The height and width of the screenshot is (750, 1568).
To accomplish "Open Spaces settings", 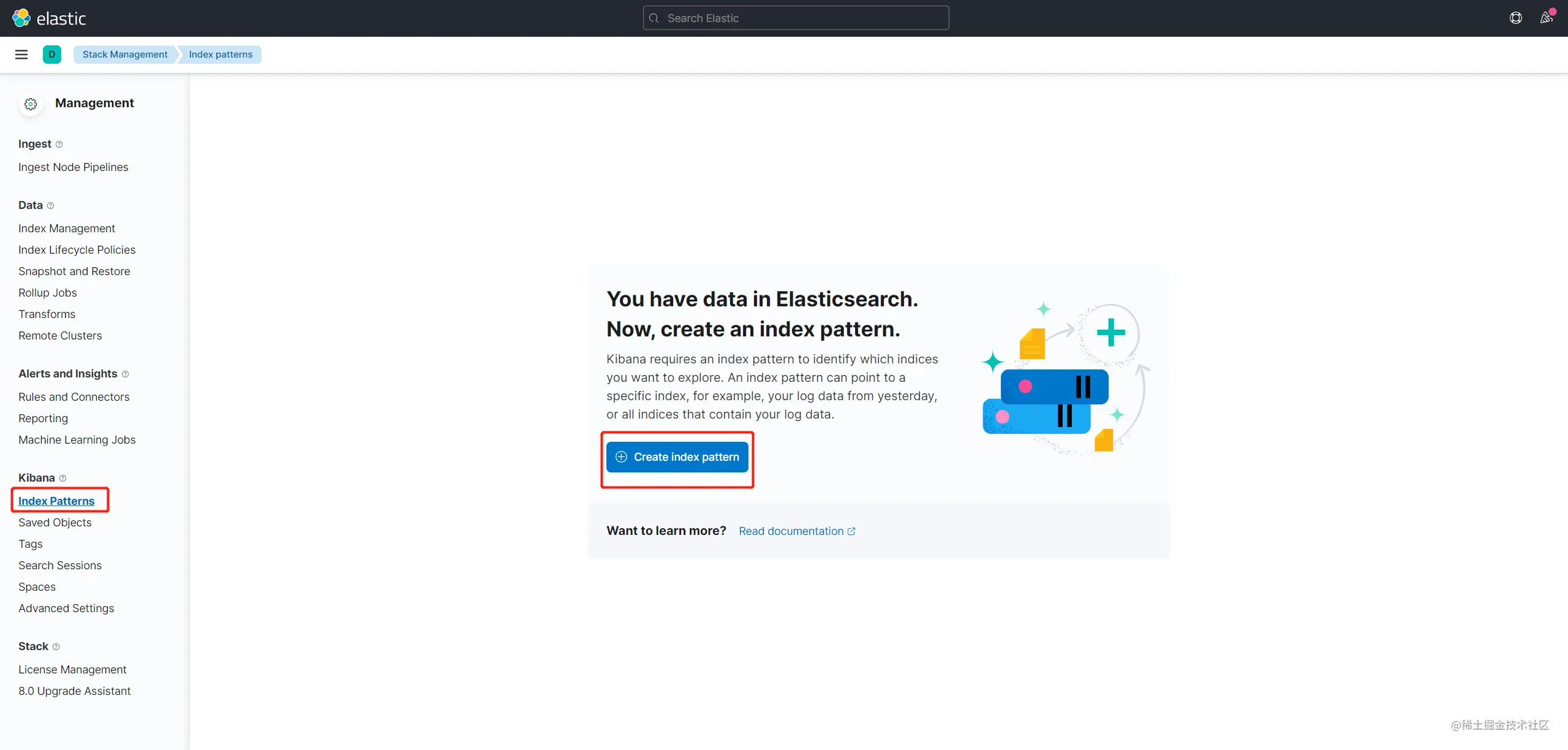I will click(x=37, y=587).
